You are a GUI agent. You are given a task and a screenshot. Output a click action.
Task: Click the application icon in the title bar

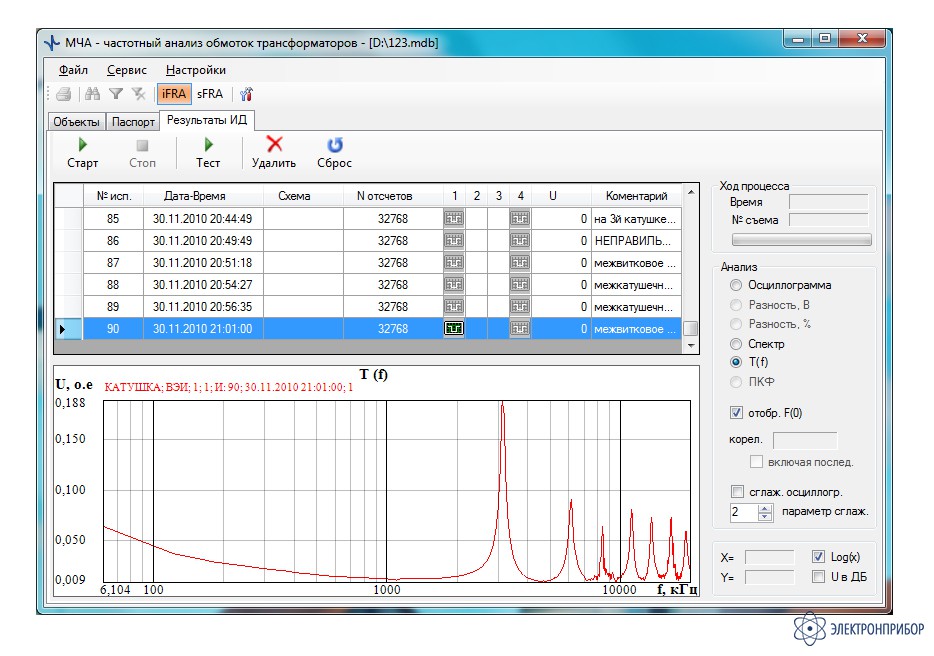point(53,43)
